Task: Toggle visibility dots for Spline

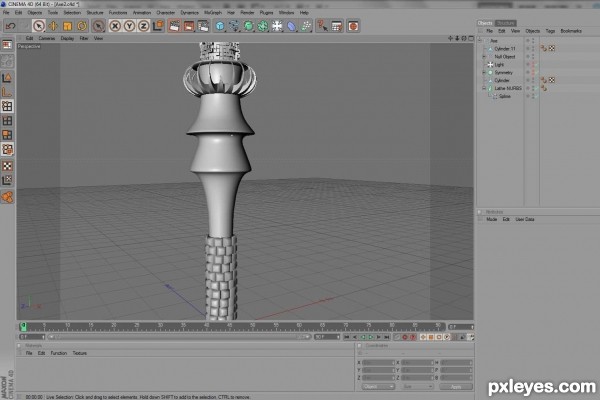Action: [x=533, y=96]
